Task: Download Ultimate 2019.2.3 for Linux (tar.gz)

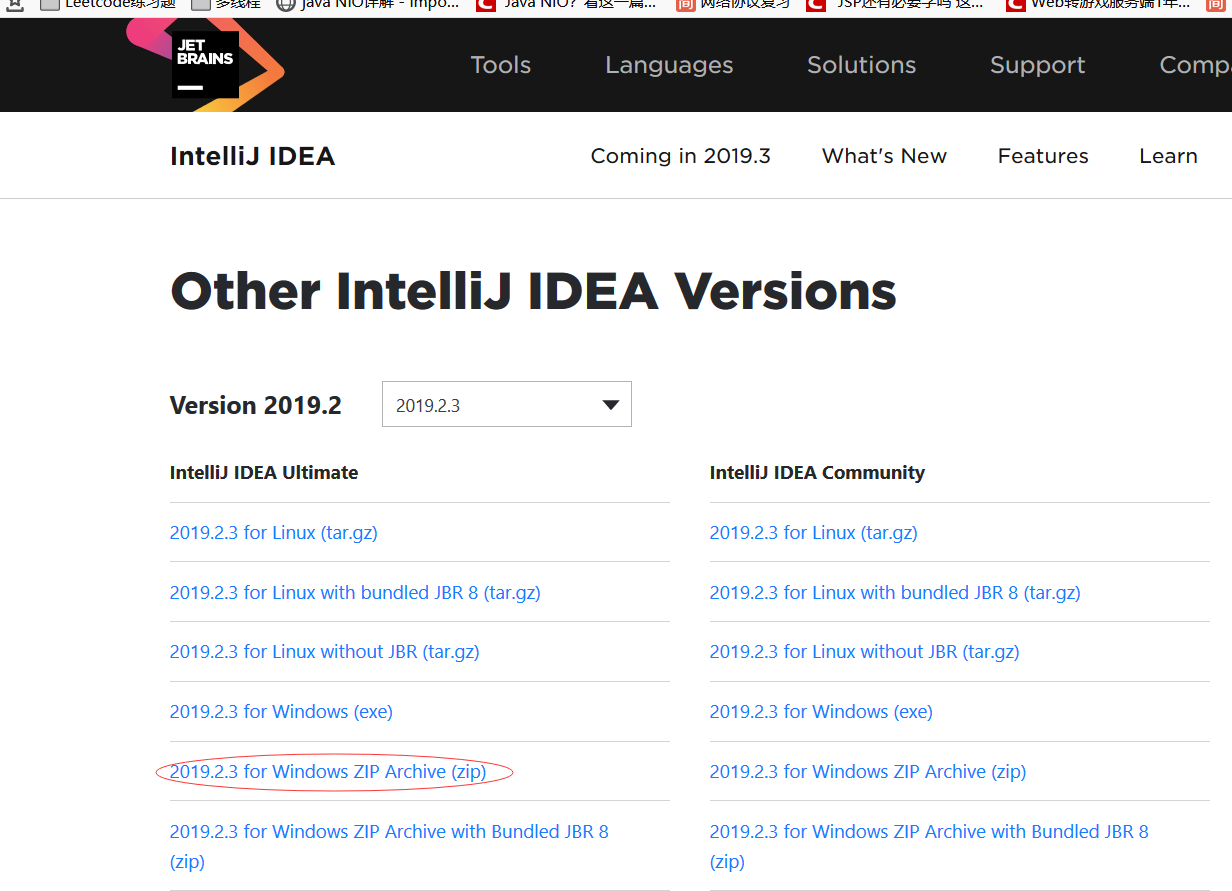Action: click(x=273, y=533)
